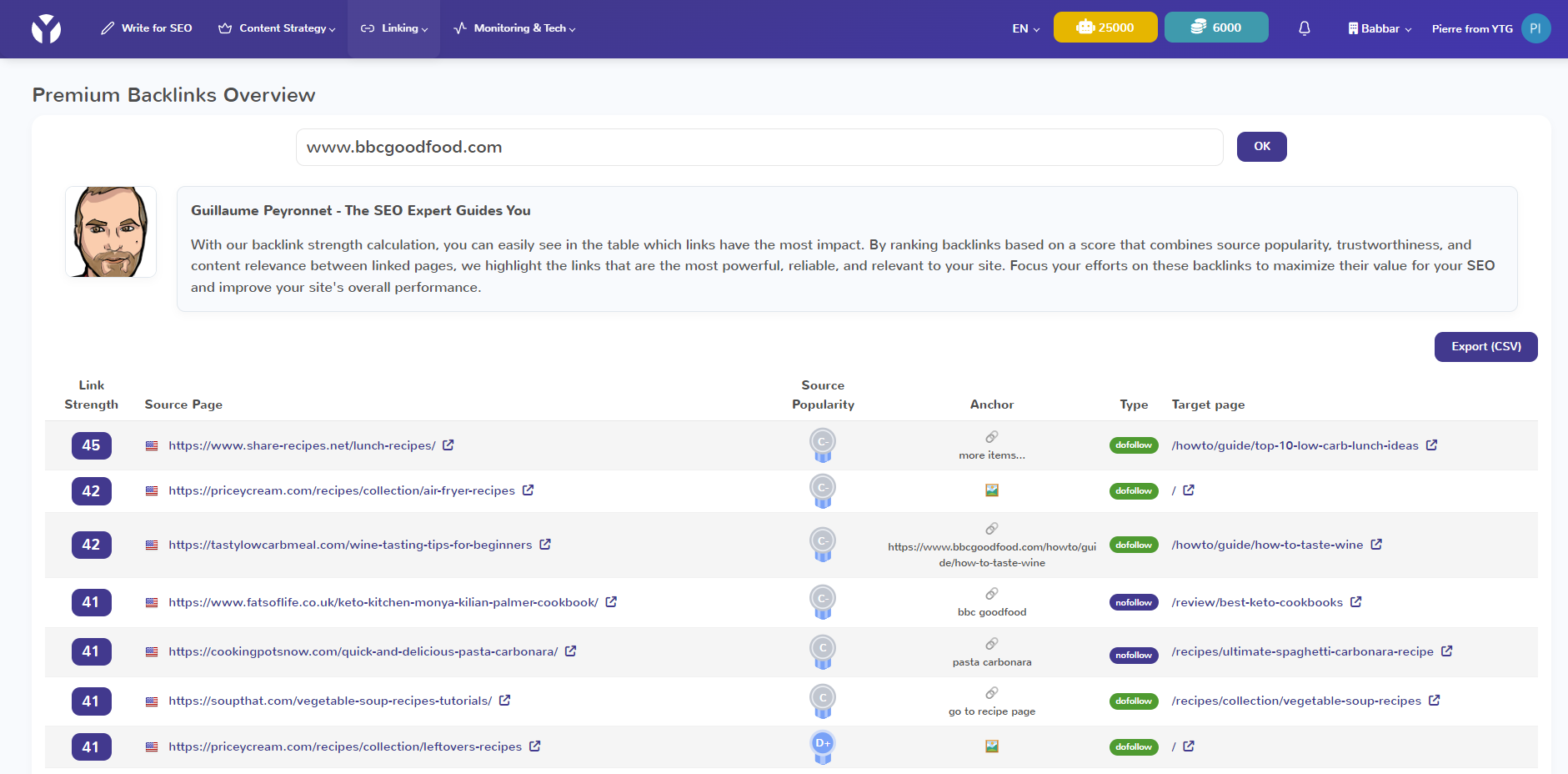Click Export (CSV) button
1568x774 pixels.
pos(1485,347)
